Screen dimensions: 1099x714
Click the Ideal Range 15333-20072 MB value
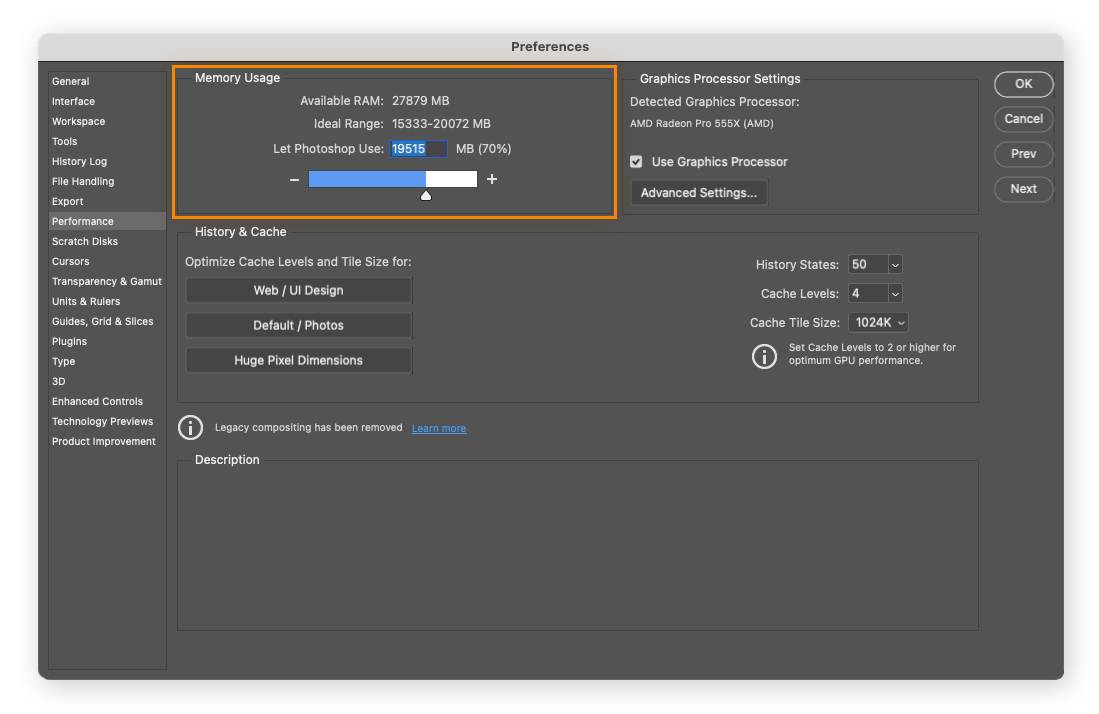(x=441, y=124)
